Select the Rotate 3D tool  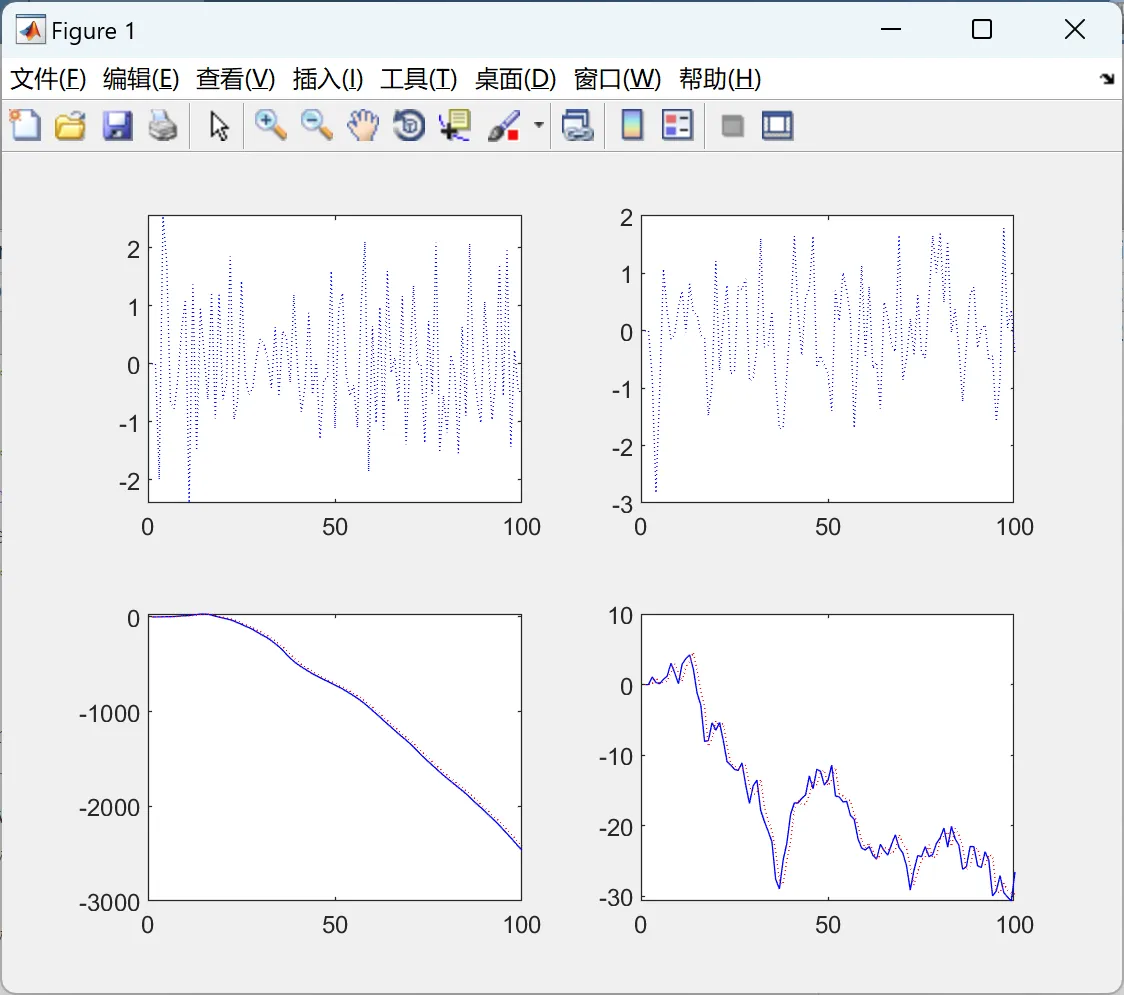point(409,125)
